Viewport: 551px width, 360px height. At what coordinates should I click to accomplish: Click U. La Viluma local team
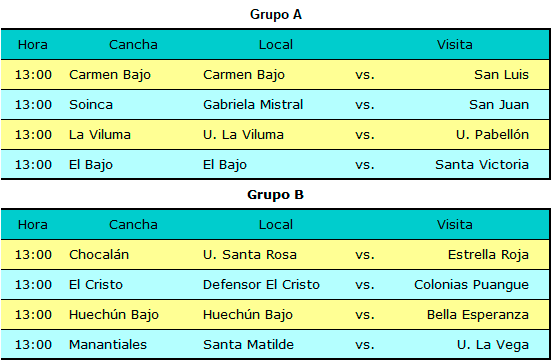[243, 134]
